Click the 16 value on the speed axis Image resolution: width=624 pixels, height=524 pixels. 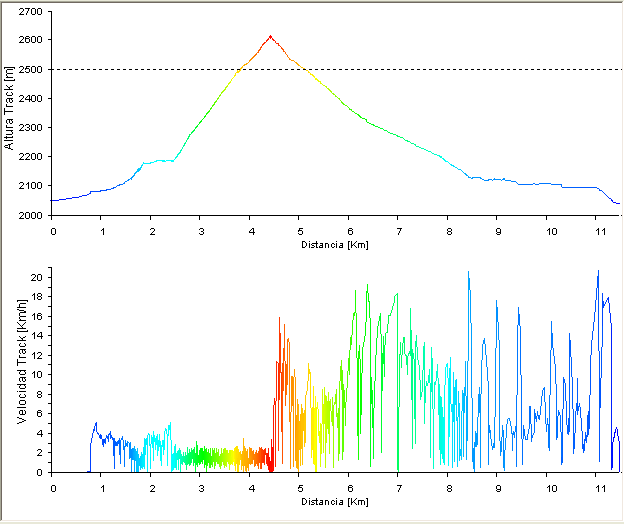point(36,317)
